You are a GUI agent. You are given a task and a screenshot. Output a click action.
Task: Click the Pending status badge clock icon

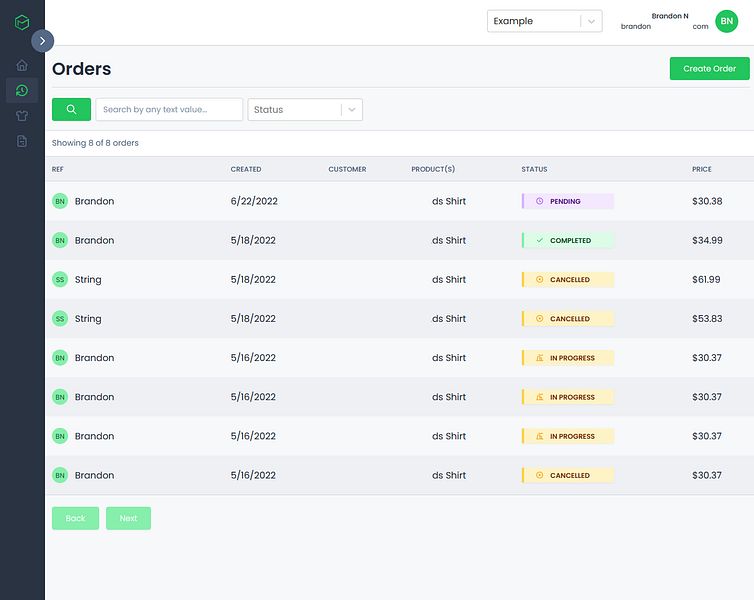(x=540, y=201)
